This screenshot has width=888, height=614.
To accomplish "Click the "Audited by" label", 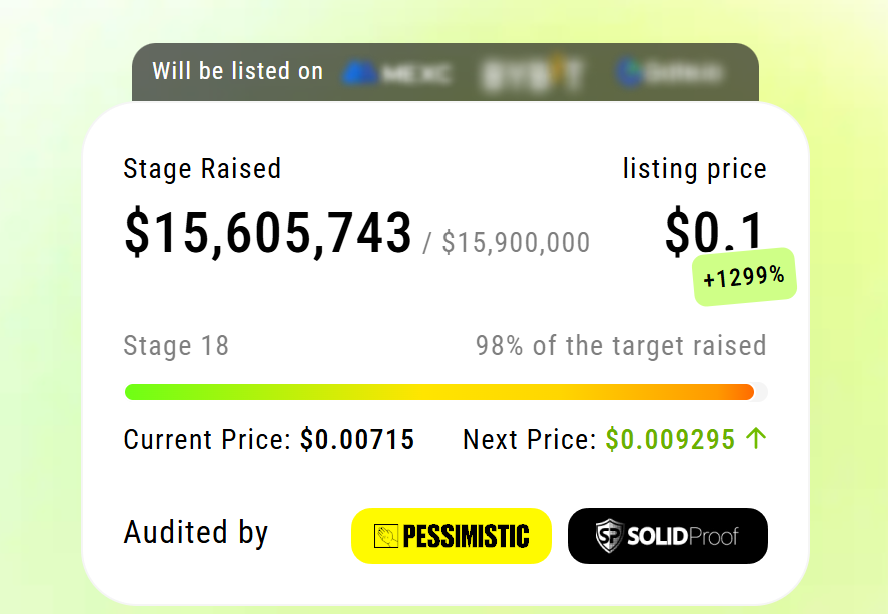I will coord(196,532).
